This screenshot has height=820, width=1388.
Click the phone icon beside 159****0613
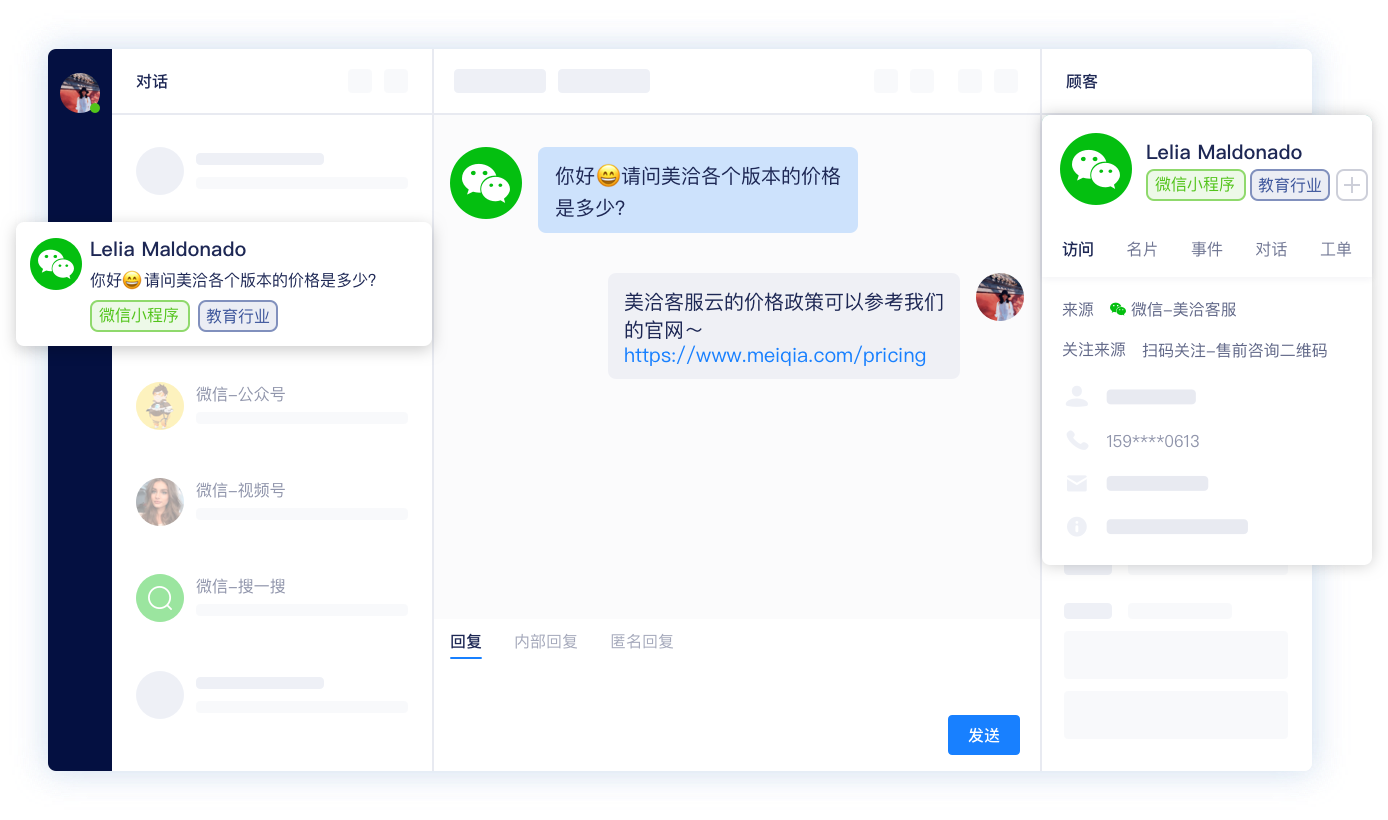click(1077, 441)
